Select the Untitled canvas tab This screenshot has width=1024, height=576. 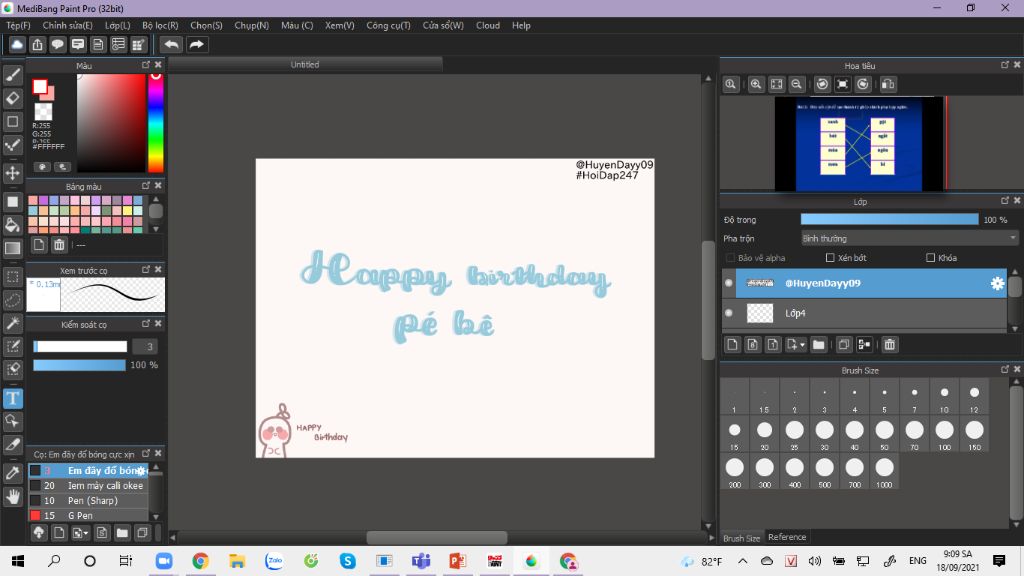pos(305,65)
